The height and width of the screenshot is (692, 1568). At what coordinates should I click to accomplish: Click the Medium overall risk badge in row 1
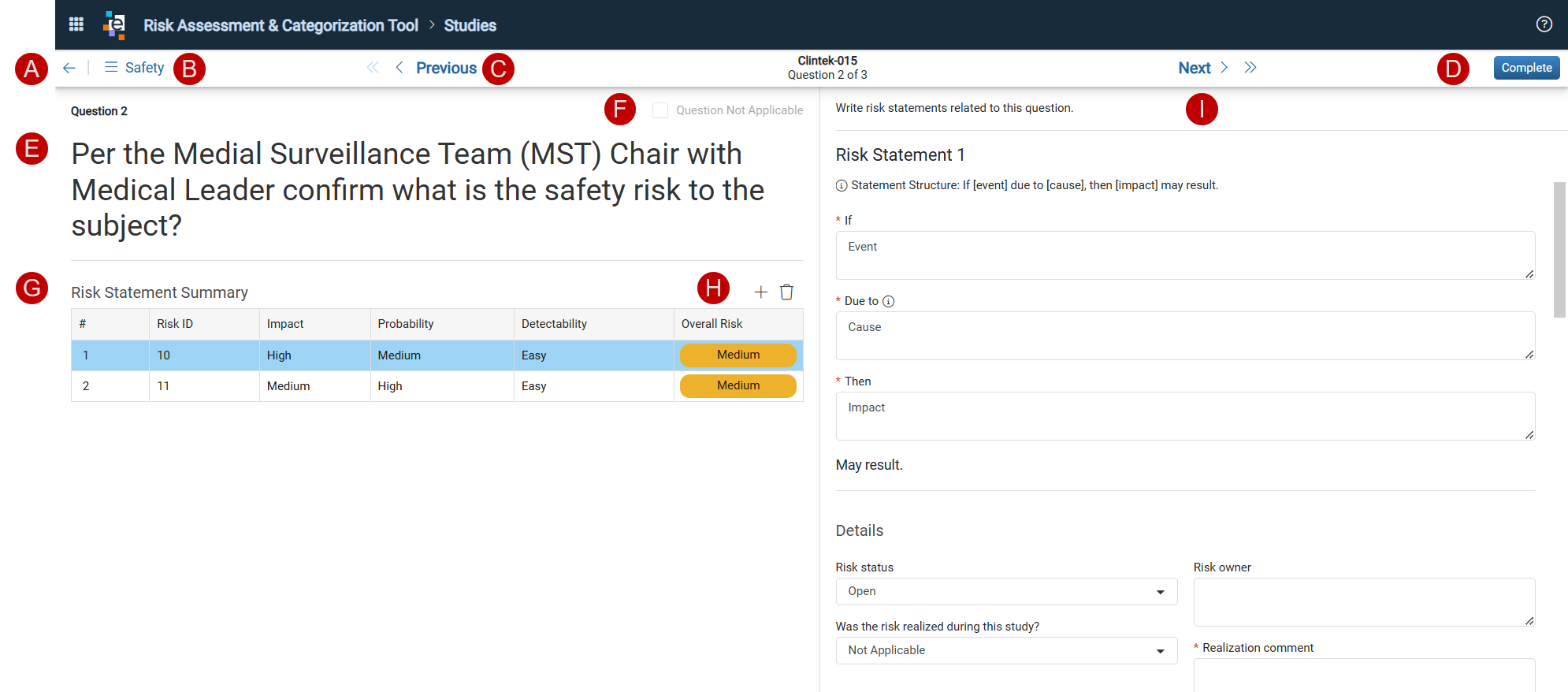click(x=738, y=355)
